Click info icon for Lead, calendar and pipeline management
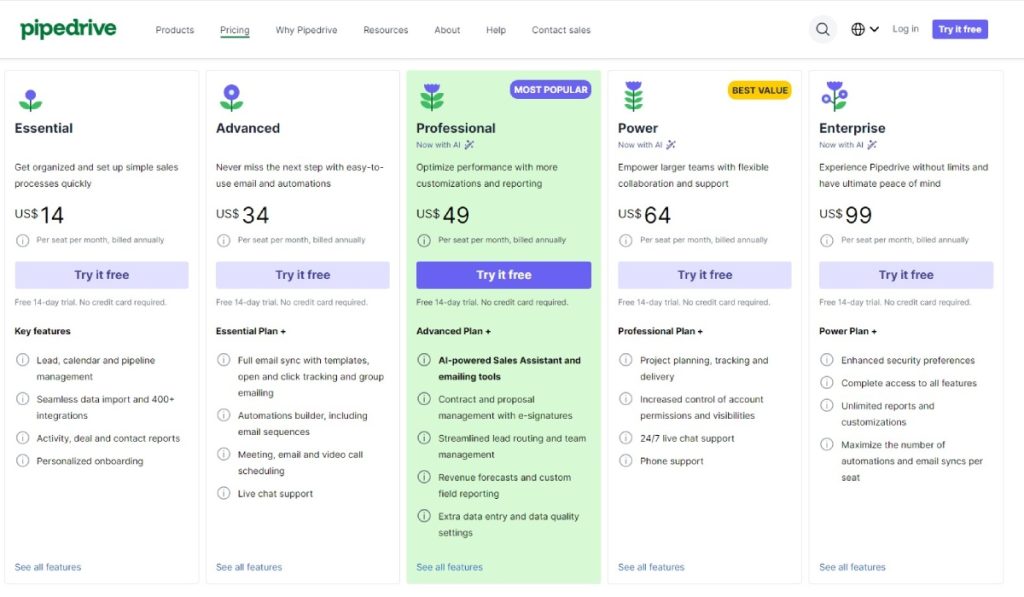This screenshot has width=1024, height=597. 22,360
